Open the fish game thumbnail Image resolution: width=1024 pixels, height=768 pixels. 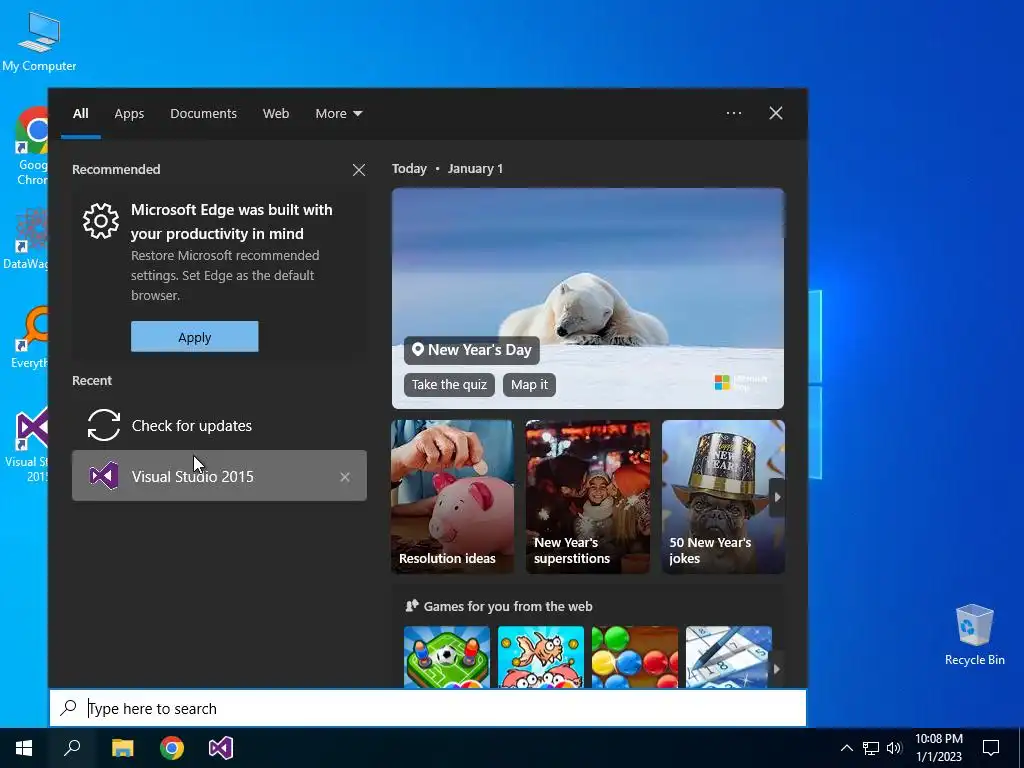(x=541, y=657)
